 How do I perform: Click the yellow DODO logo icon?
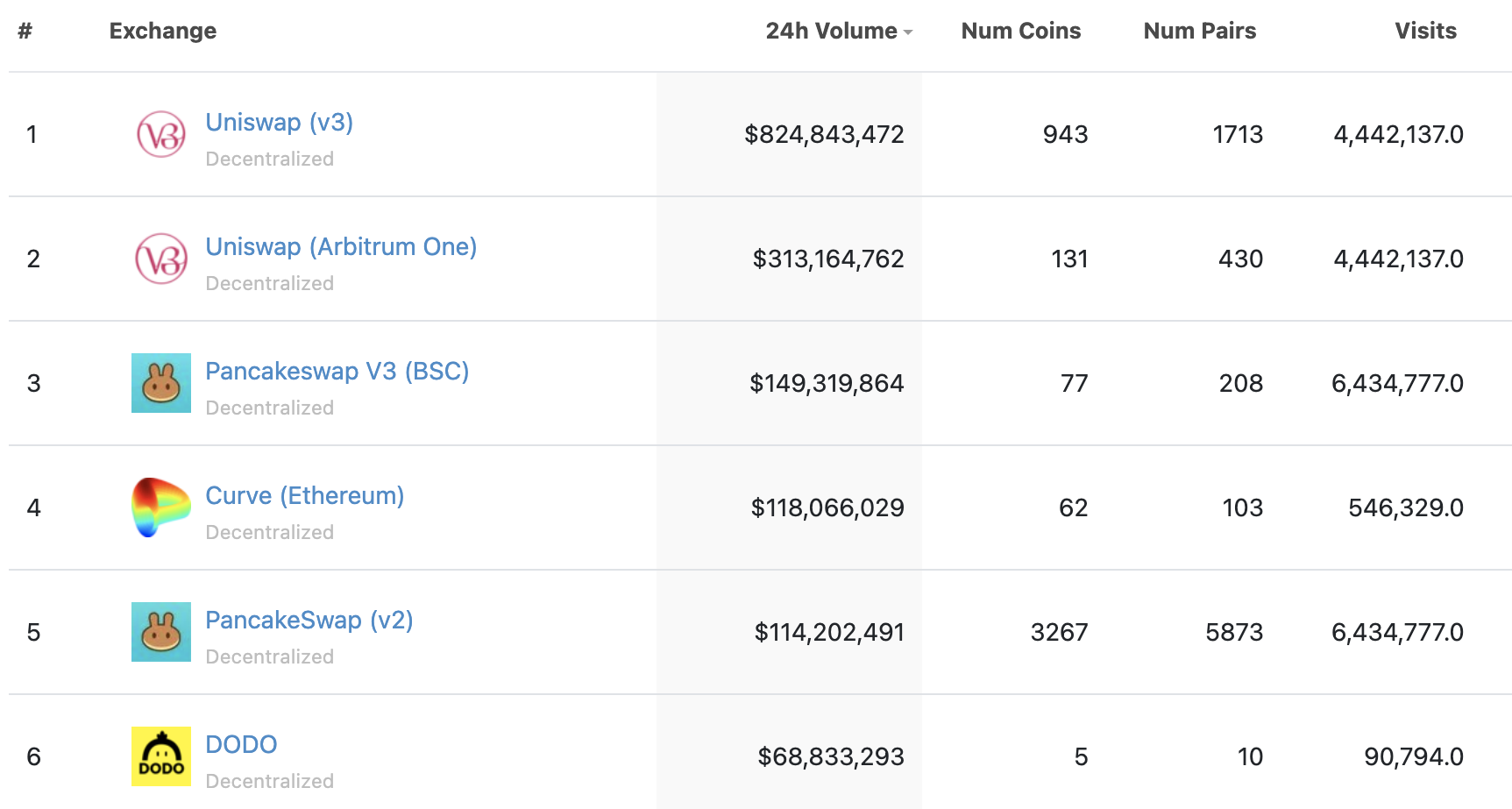pos(161,756)
